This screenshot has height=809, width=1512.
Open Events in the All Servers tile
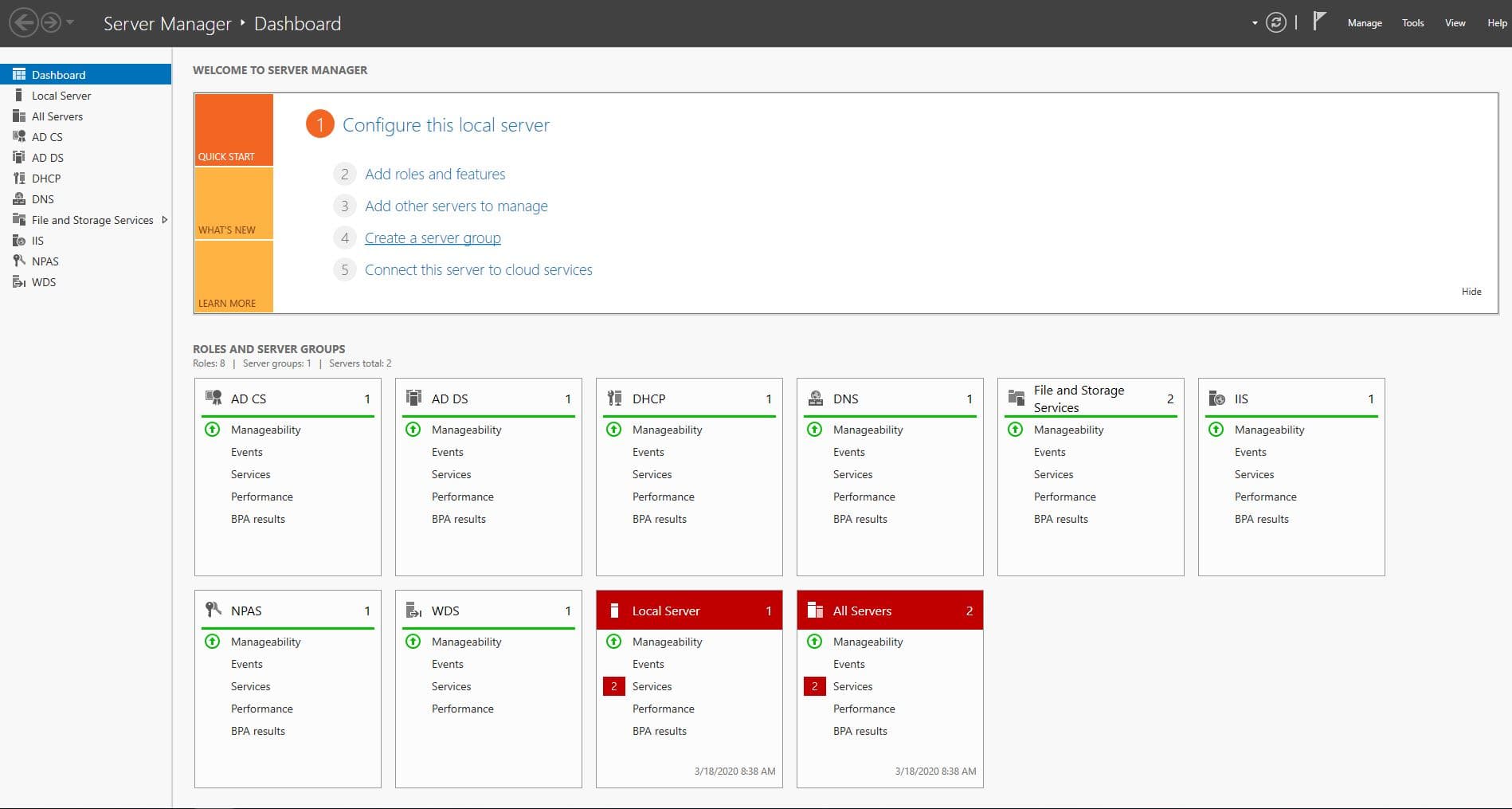849,664
